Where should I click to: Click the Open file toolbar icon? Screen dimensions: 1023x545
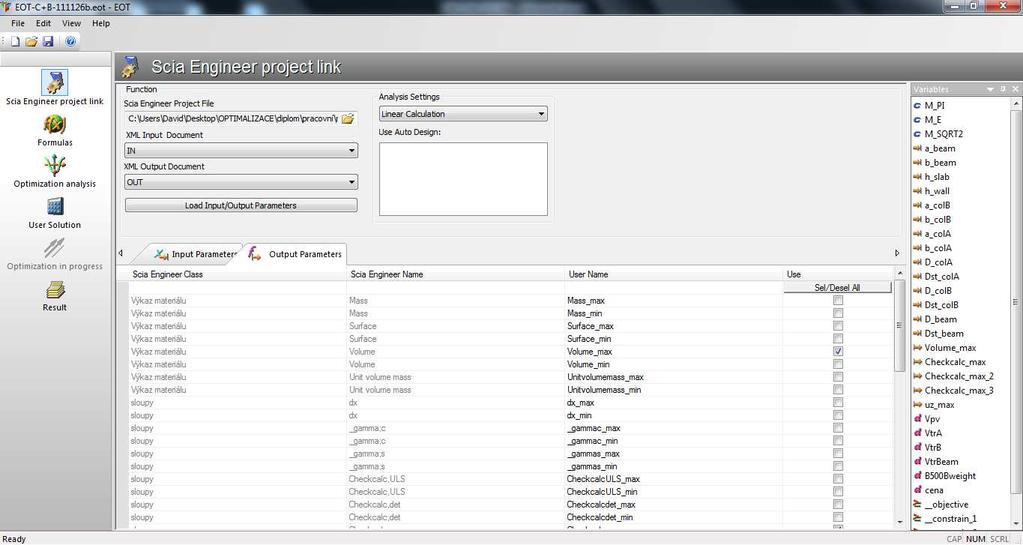[x=31, y=41]
